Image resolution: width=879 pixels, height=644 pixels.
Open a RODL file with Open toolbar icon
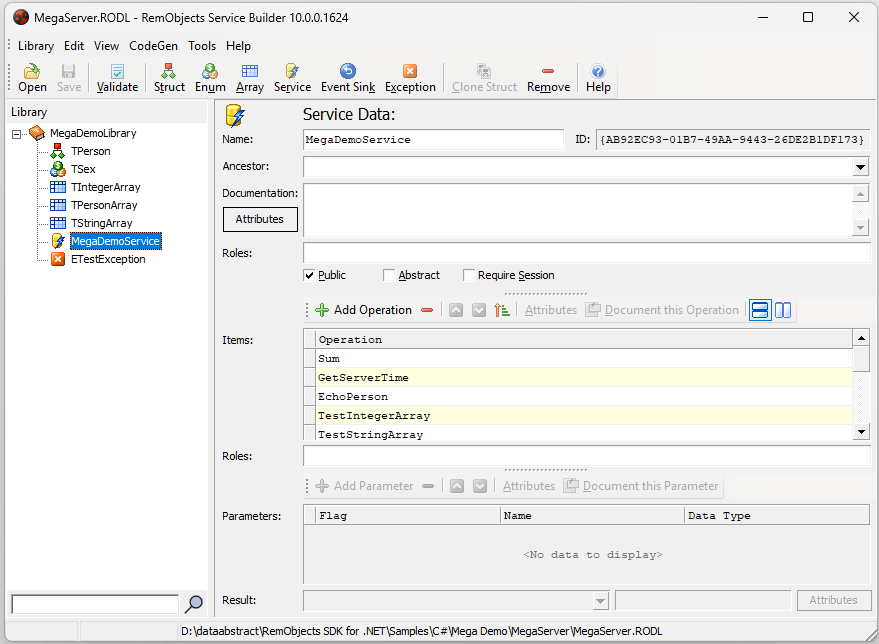32,78
